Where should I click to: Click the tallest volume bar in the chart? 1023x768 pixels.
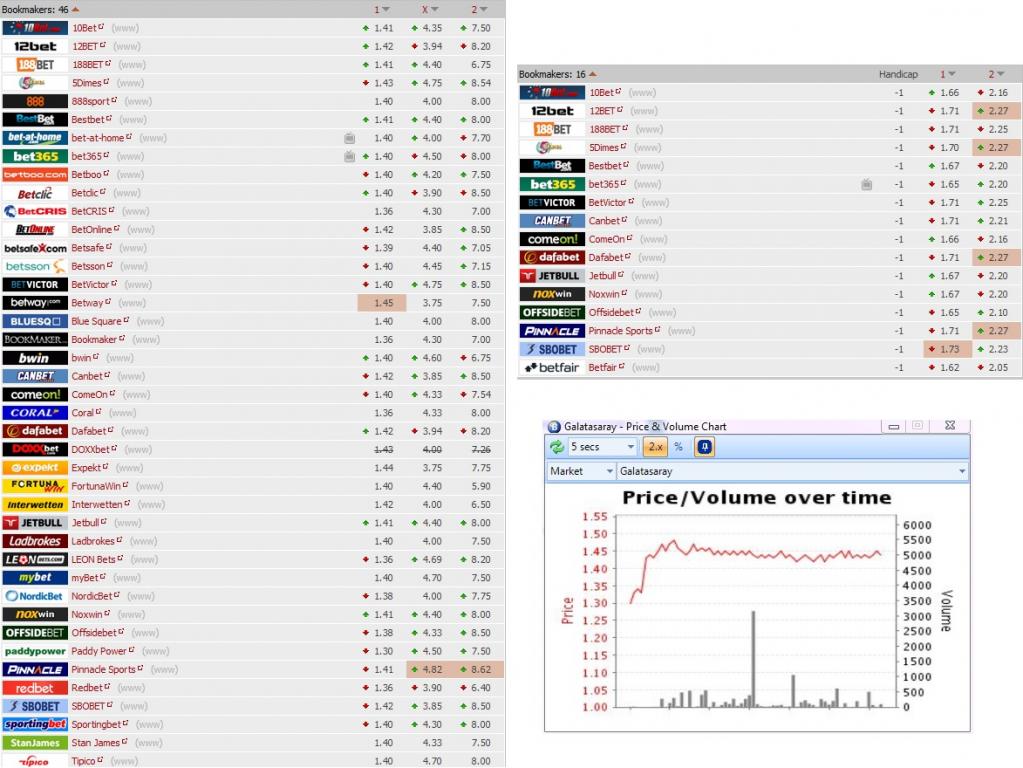point(753,659)
